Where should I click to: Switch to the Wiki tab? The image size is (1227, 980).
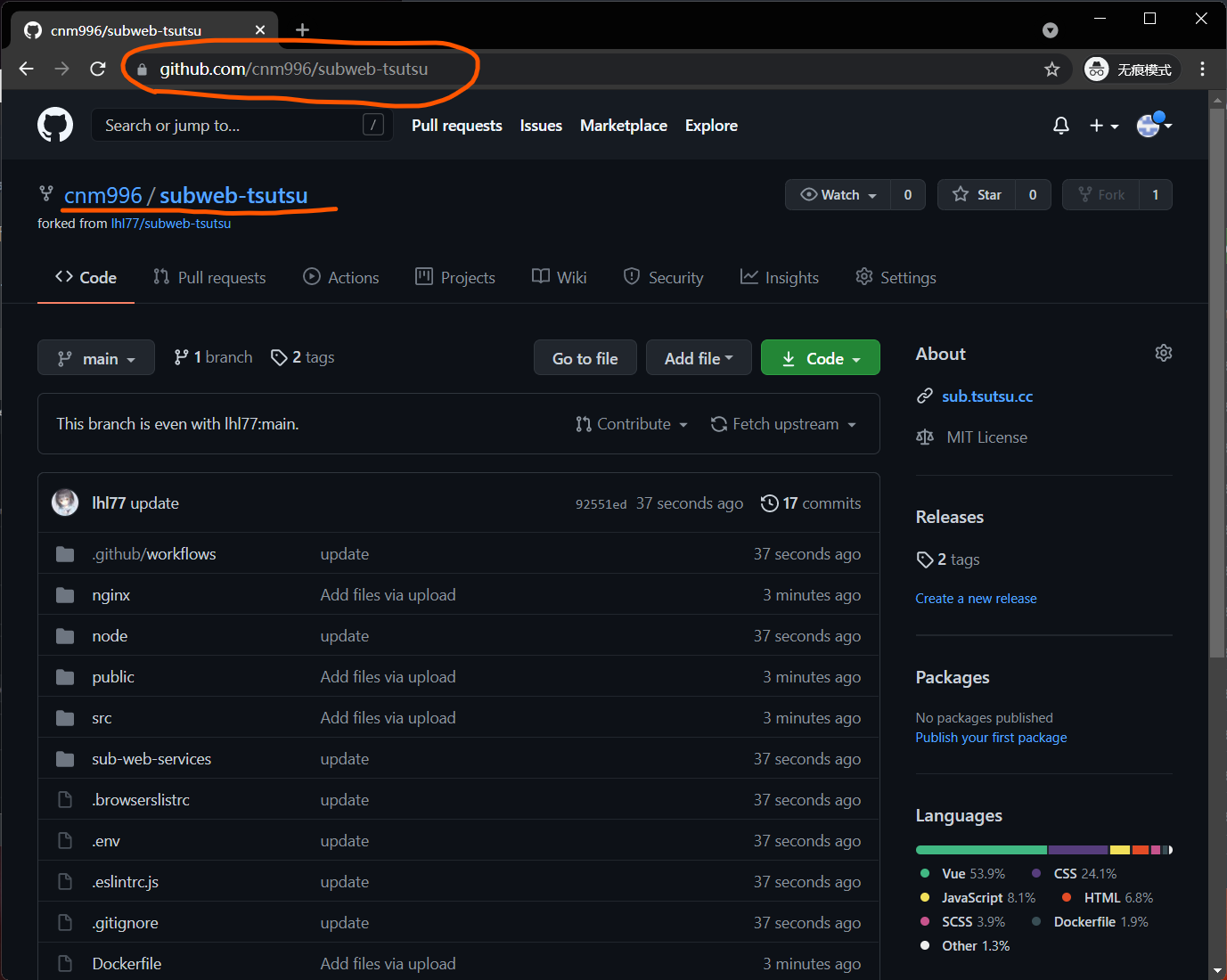[560, 277]
